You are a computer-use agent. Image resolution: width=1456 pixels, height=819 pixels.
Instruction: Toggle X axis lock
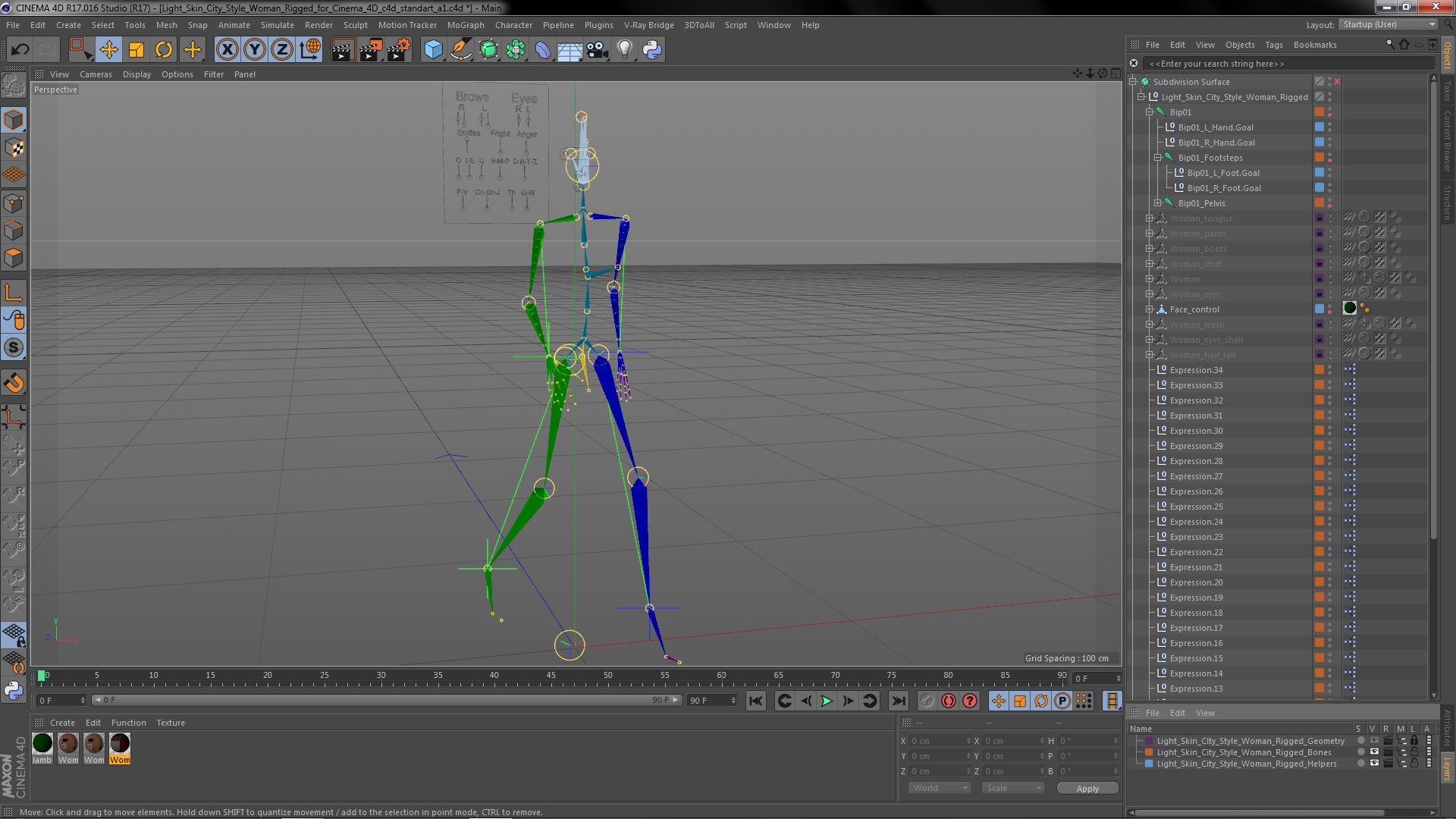click(x=227, y=50)
